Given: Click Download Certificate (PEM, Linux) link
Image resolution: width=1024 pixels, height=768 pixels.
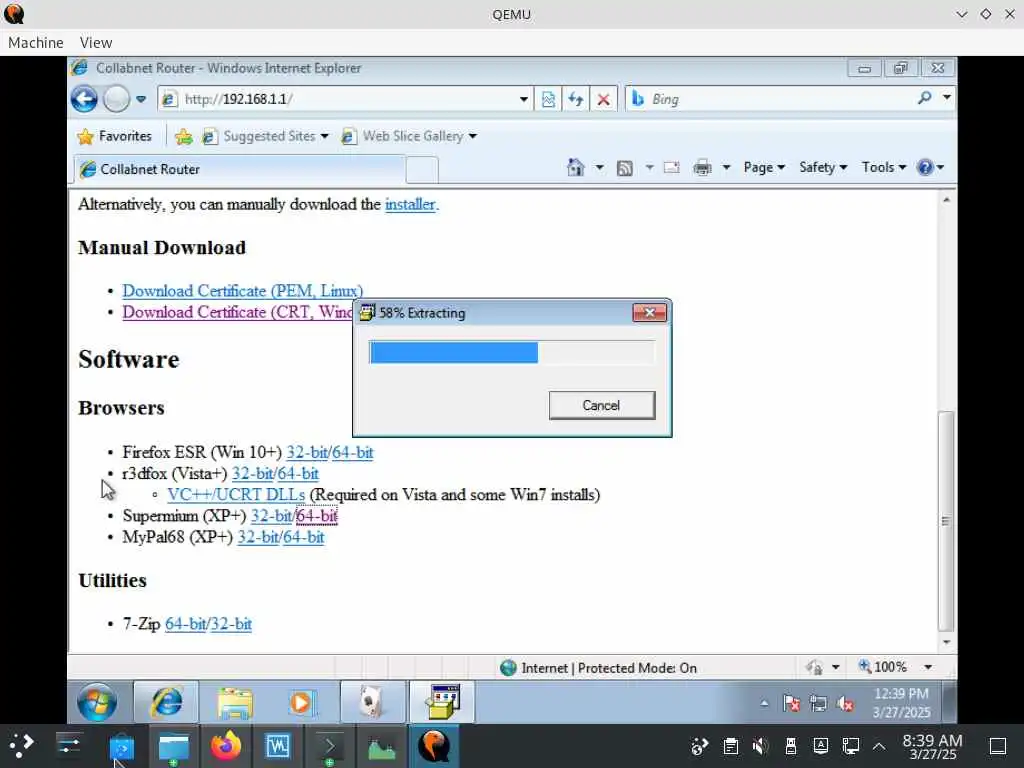Looking at the screenshot, I should coord(242,291).
